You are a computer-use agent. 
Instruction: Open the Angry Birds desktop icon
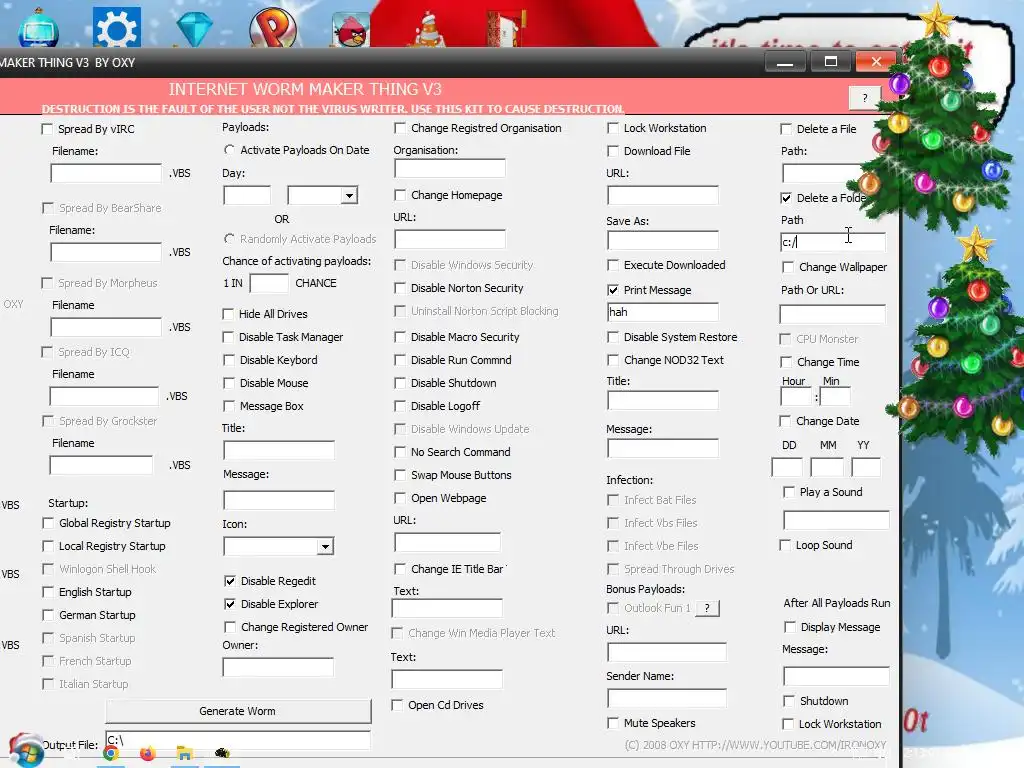(351, 29)
